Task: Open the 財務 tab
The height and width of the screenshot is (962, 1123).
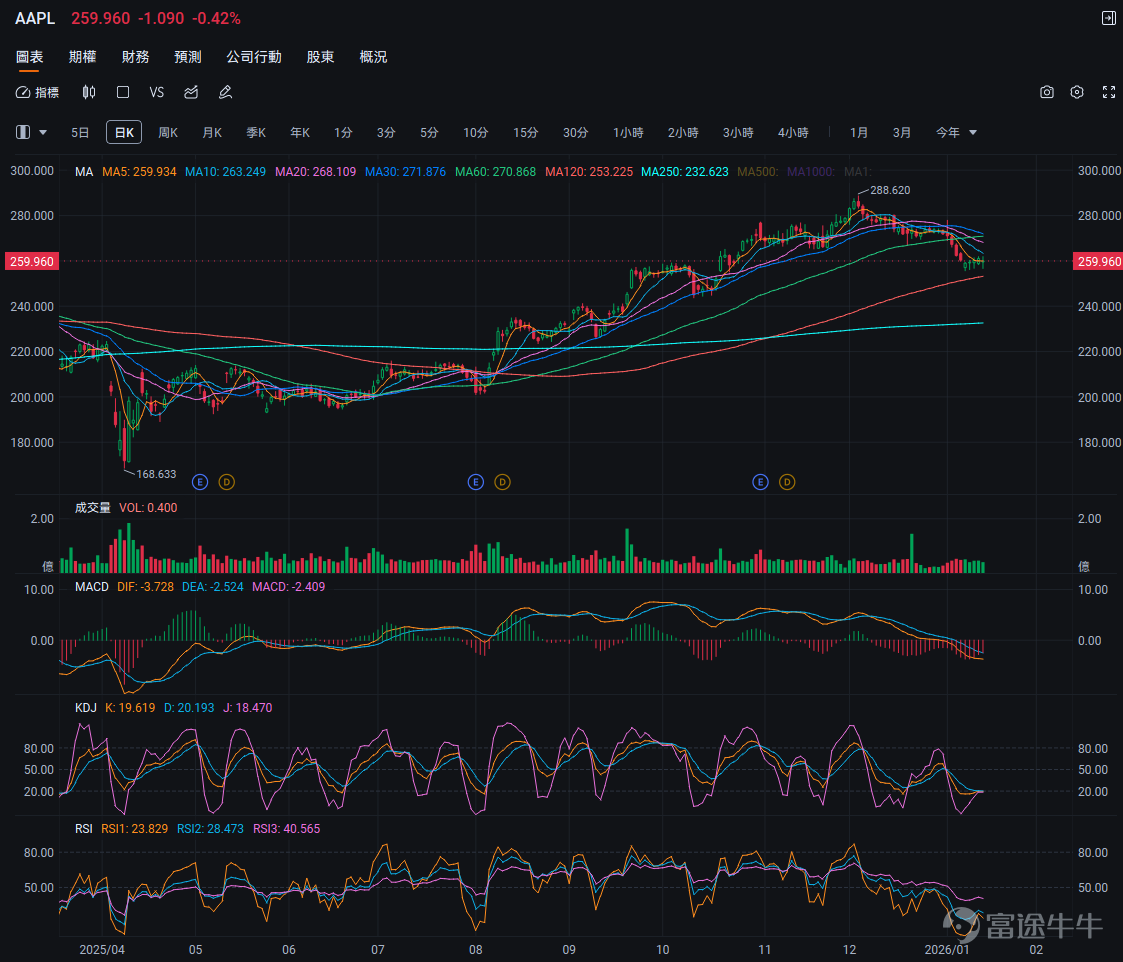Action: tap(135, 57)
